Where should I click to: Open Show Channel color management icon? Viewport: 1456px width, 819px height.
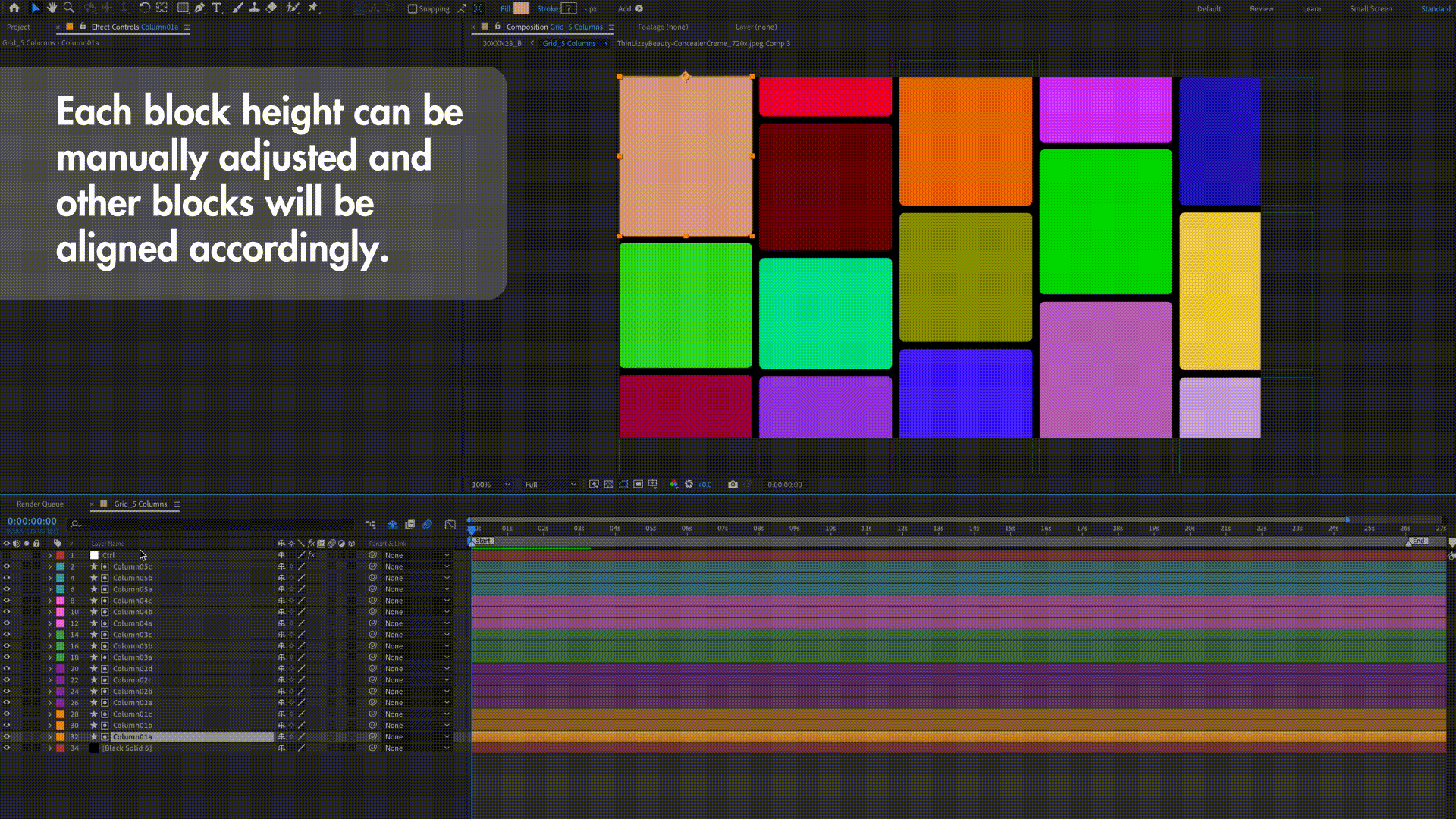point(673,484)
